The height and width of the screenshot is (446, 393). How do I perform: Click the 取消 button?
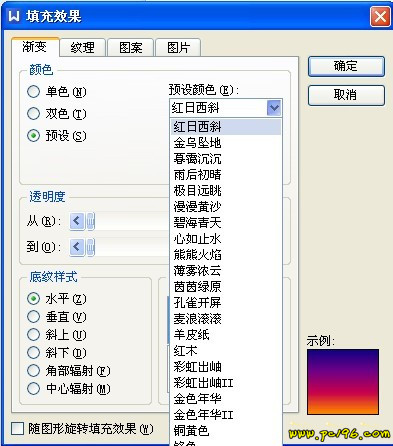point(346,95)
